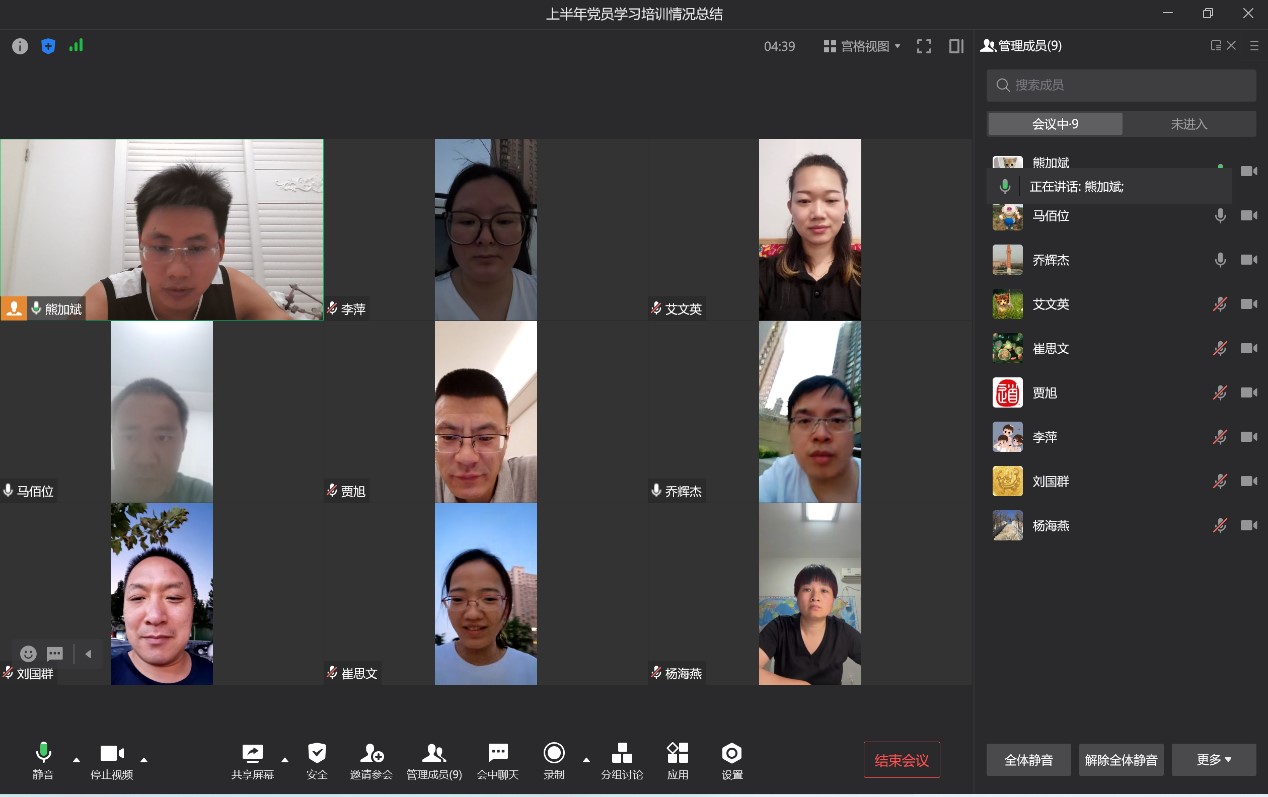1268x797 pixels.
Task: Open the grid view (宫格视图) dropdown
Action: (x=862, y=46)
